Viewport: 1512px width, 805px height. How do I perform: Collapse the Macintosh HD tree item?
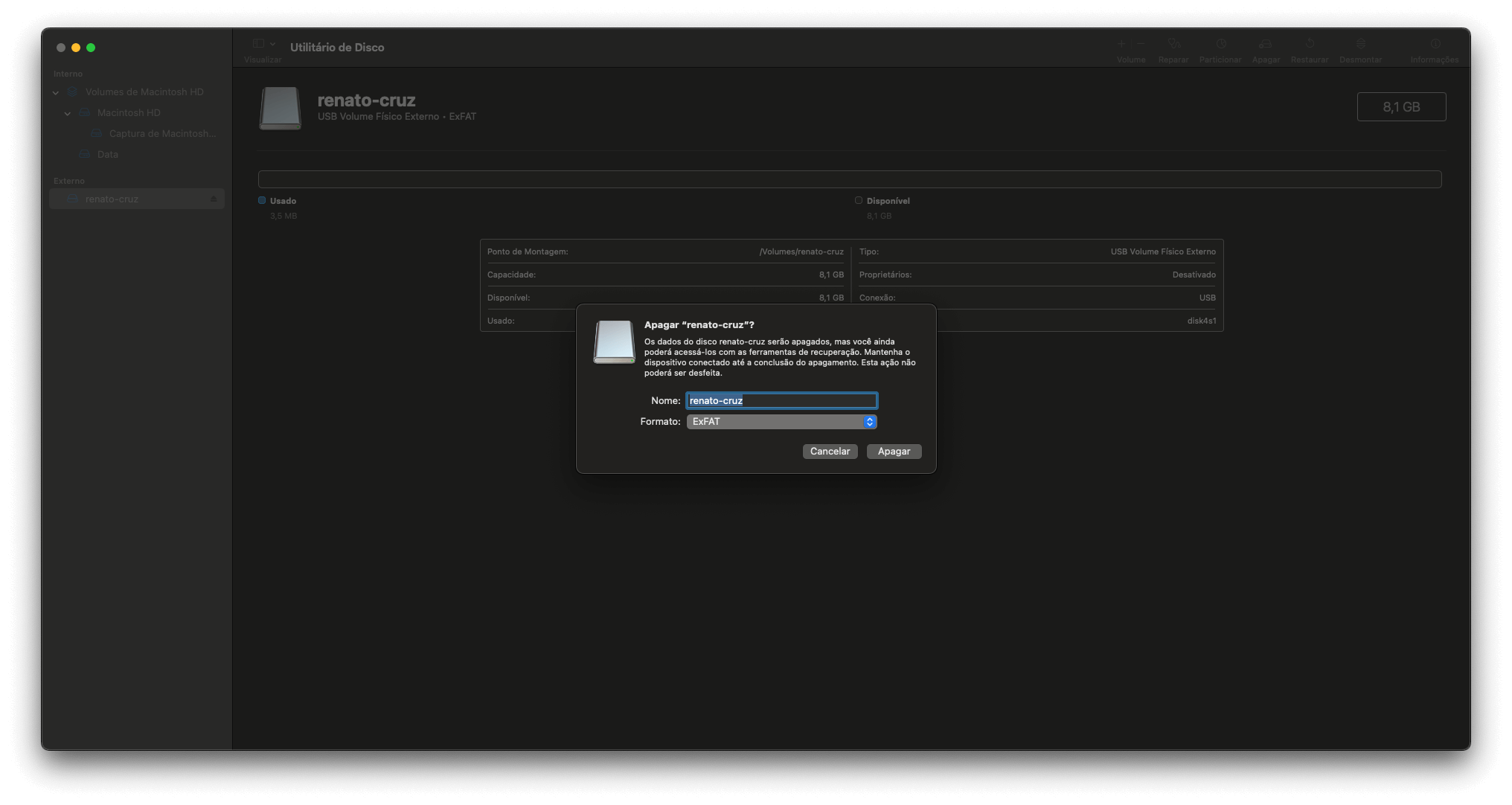click(x=68, y=113)
